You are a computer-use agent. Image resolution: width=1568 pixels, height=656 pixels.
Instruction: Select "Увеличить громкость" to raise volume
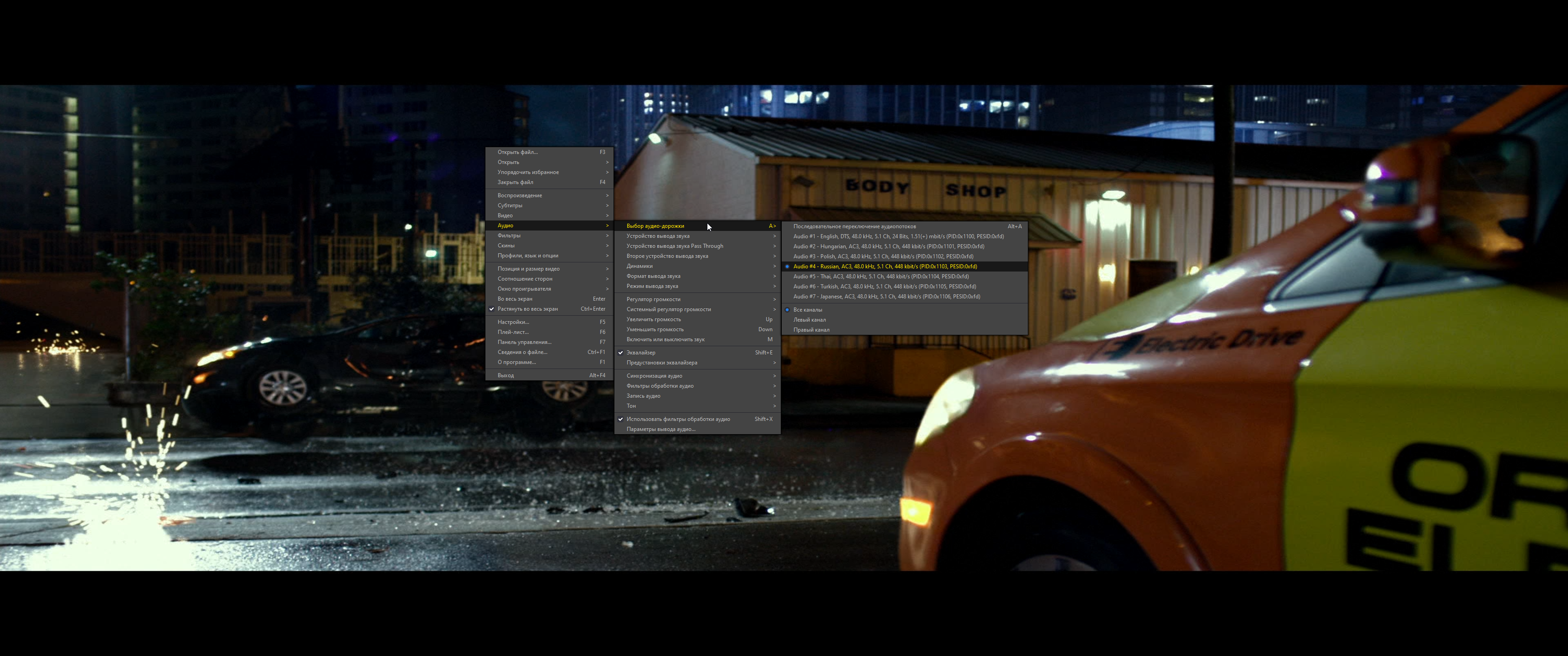pyautogui.click(x=654, y=319)
